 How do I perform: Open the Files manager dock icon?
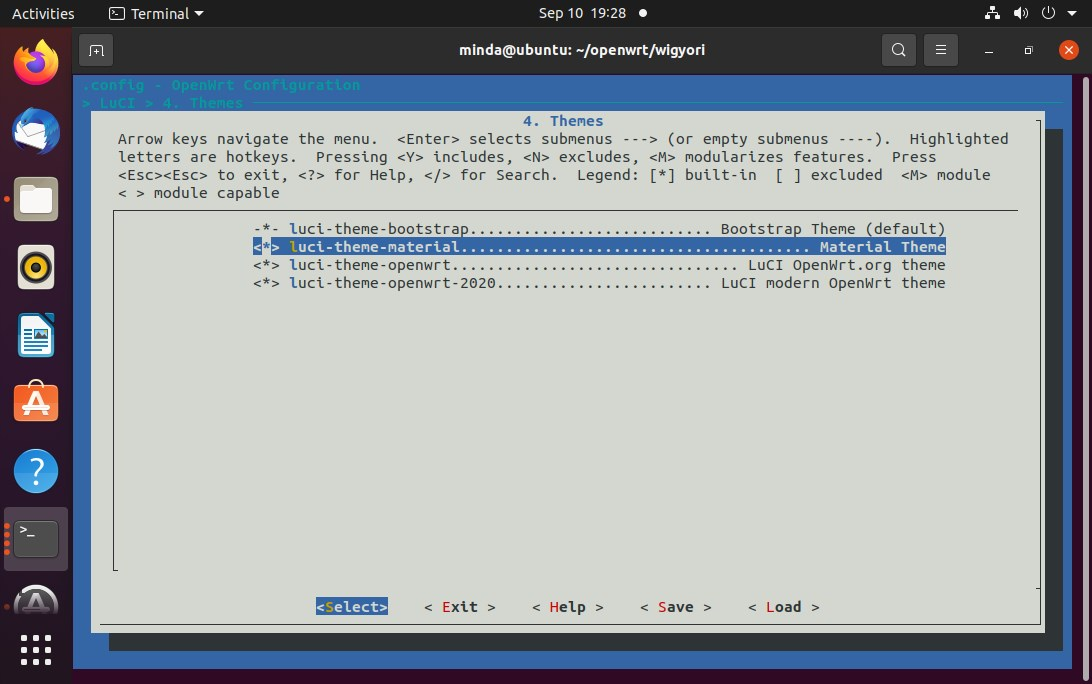tap(36, 199)
